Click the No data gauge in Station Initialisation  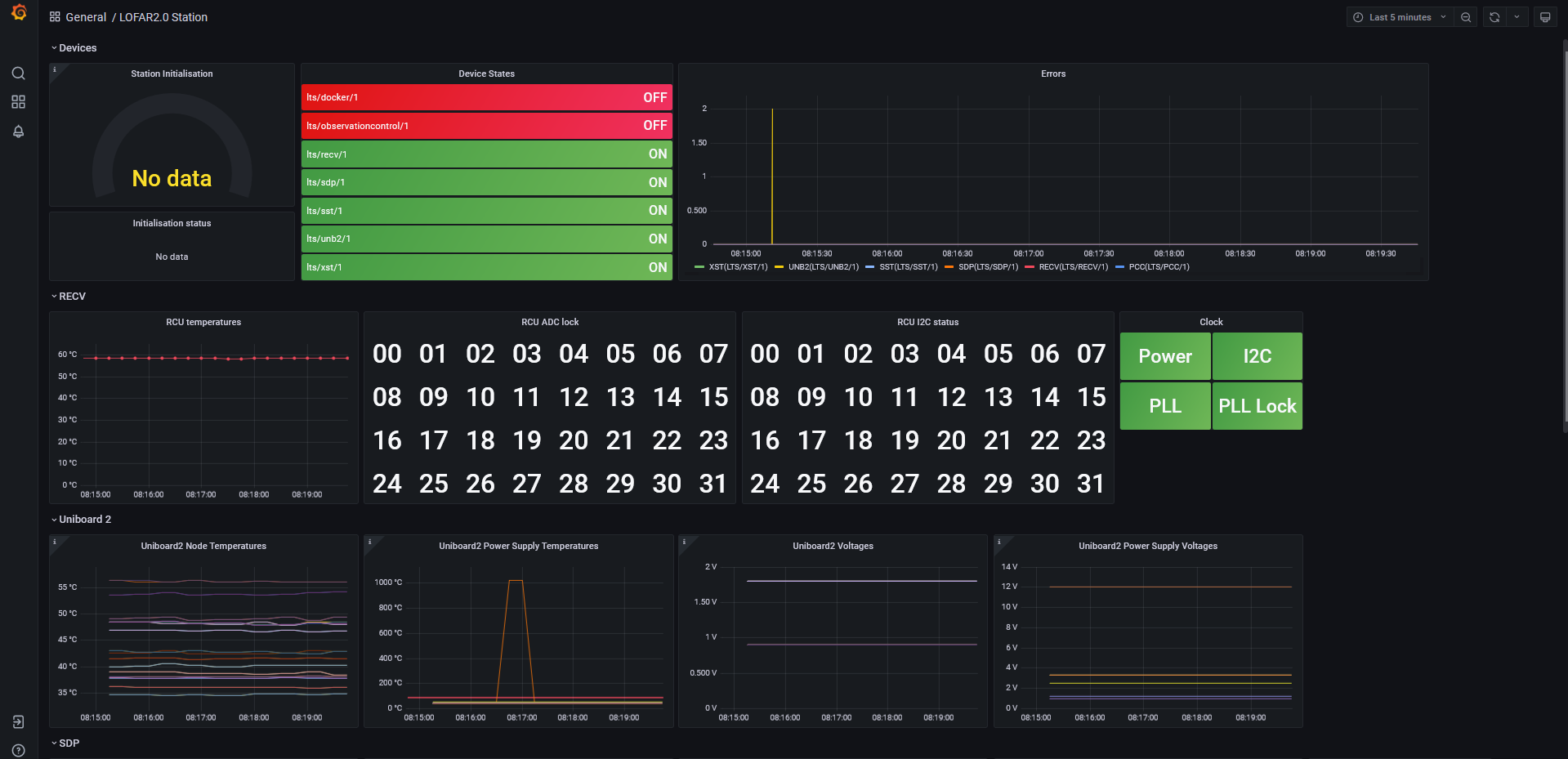pos(172,147)
